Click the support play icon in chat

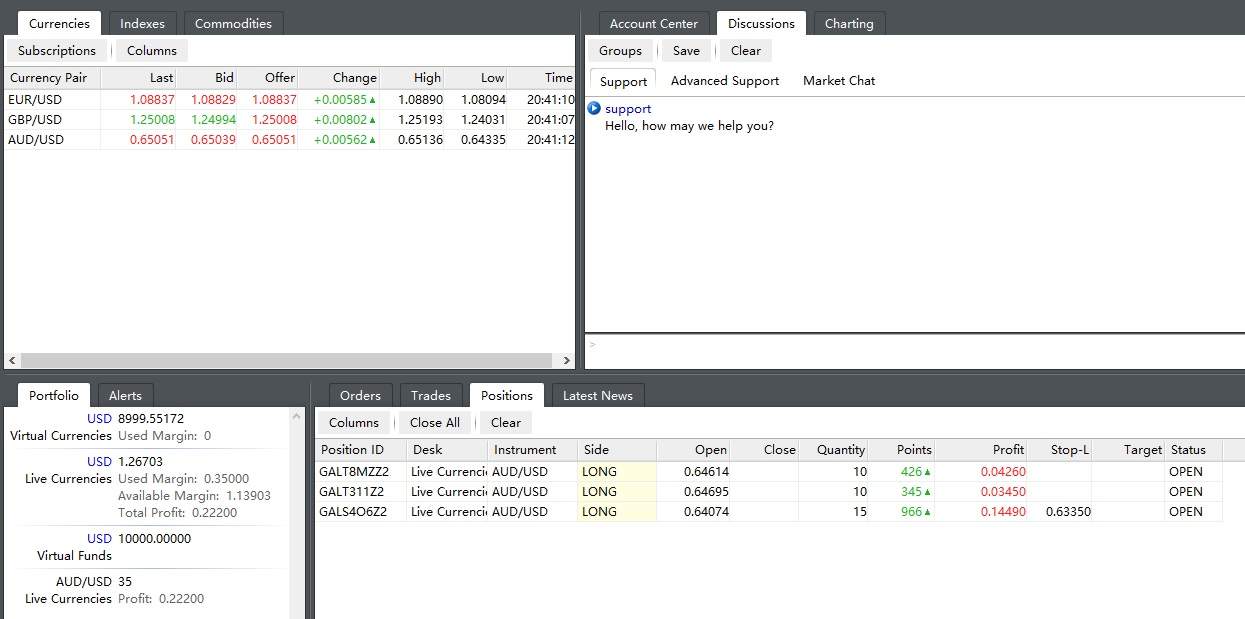[594, 108]
